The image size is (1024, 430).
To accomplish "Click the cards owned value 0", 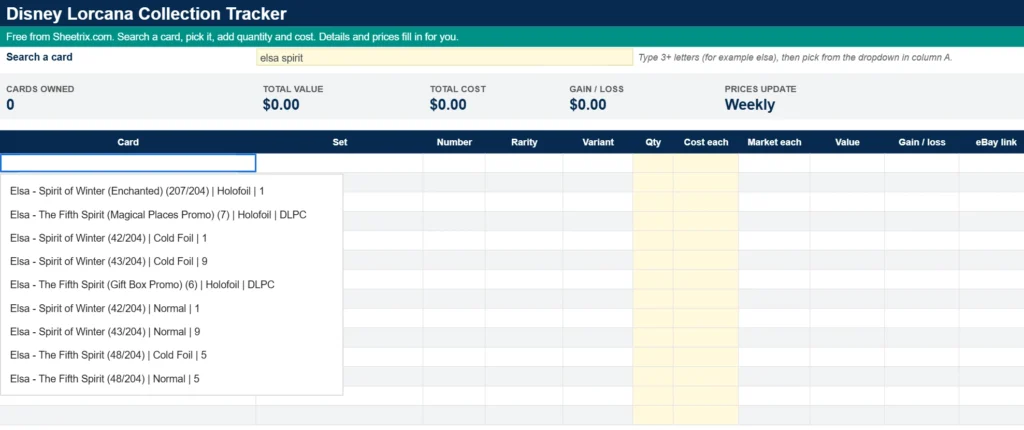I will click(10, 105).
